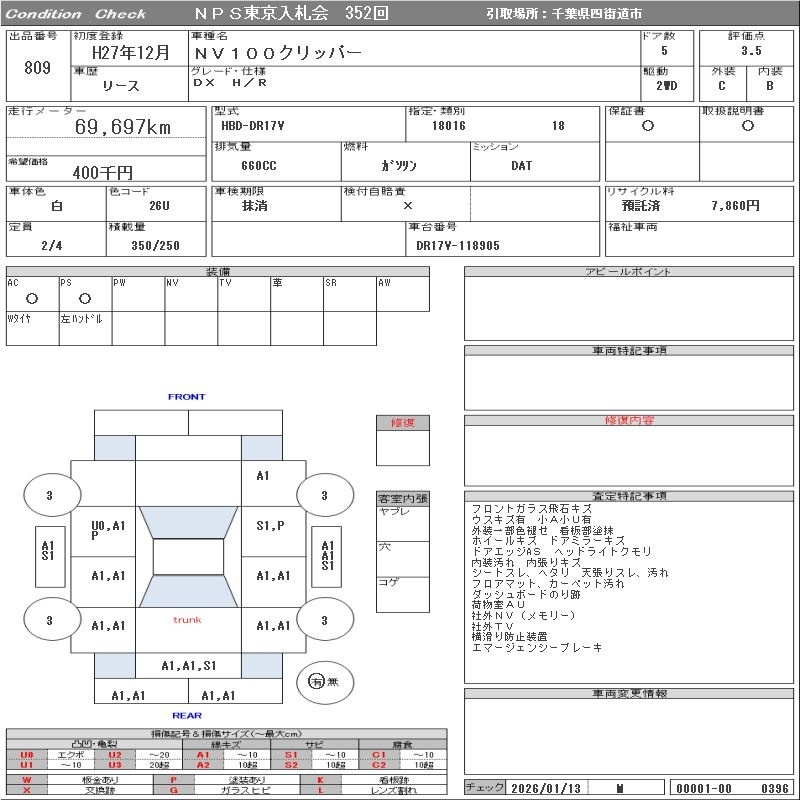
Task: Click the lot number 809
Action: [36, 68]
